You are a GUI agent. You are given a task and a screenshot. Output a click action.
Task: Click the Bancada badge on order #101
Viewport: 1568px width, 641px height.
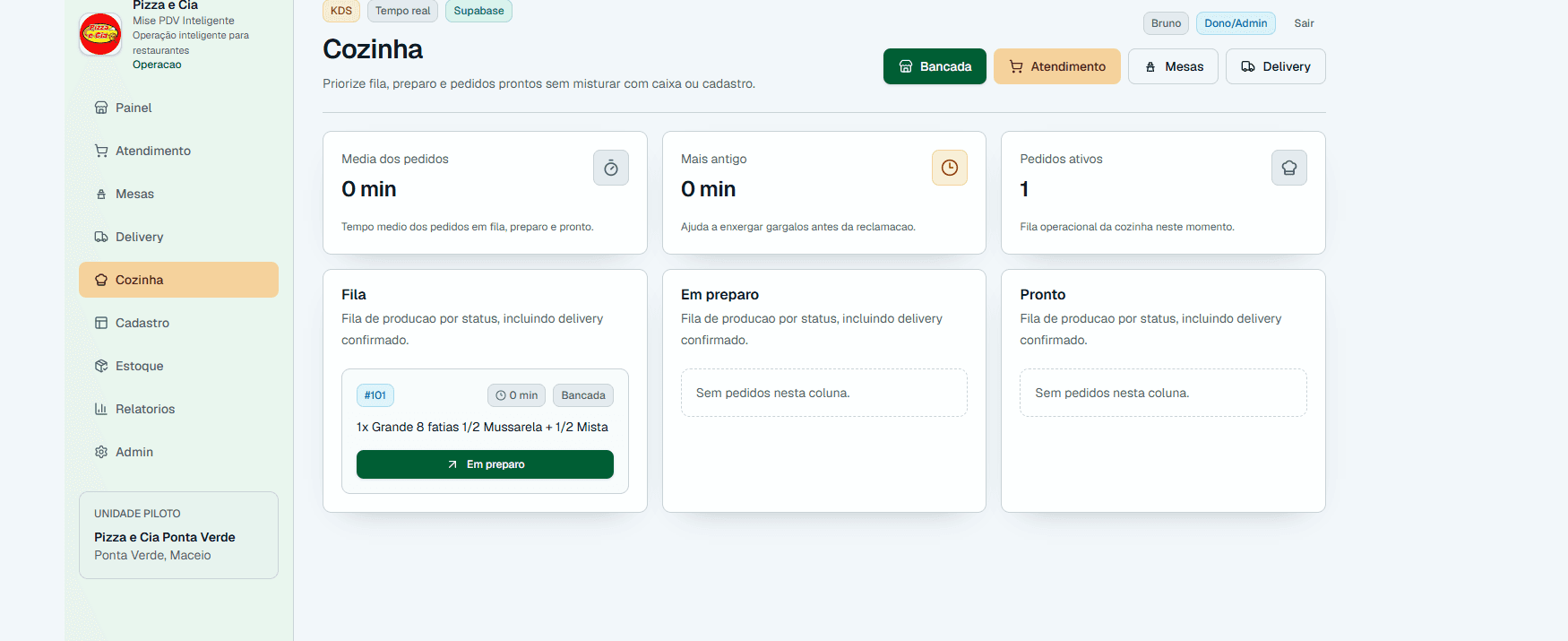click(583, 395)
